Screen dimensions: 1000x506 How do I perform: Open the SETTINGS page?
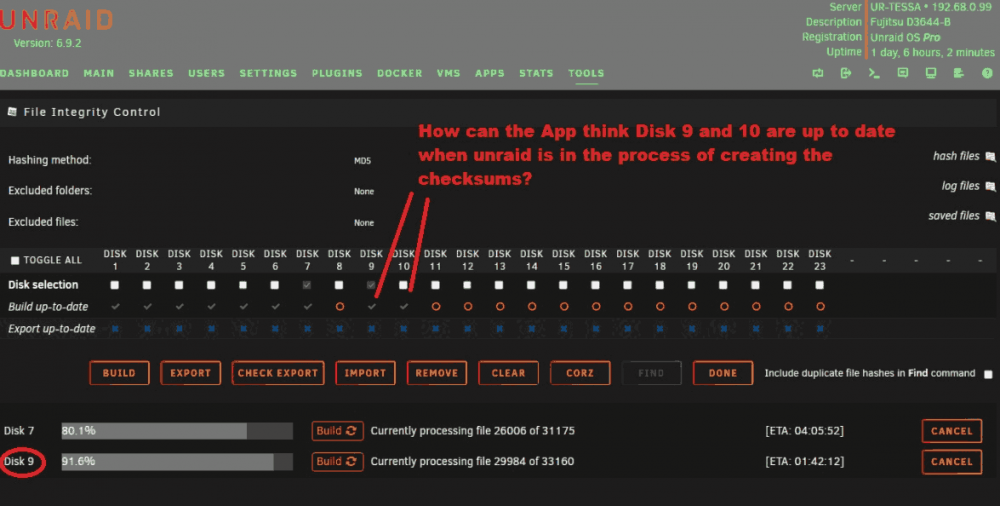click(268, 73)
